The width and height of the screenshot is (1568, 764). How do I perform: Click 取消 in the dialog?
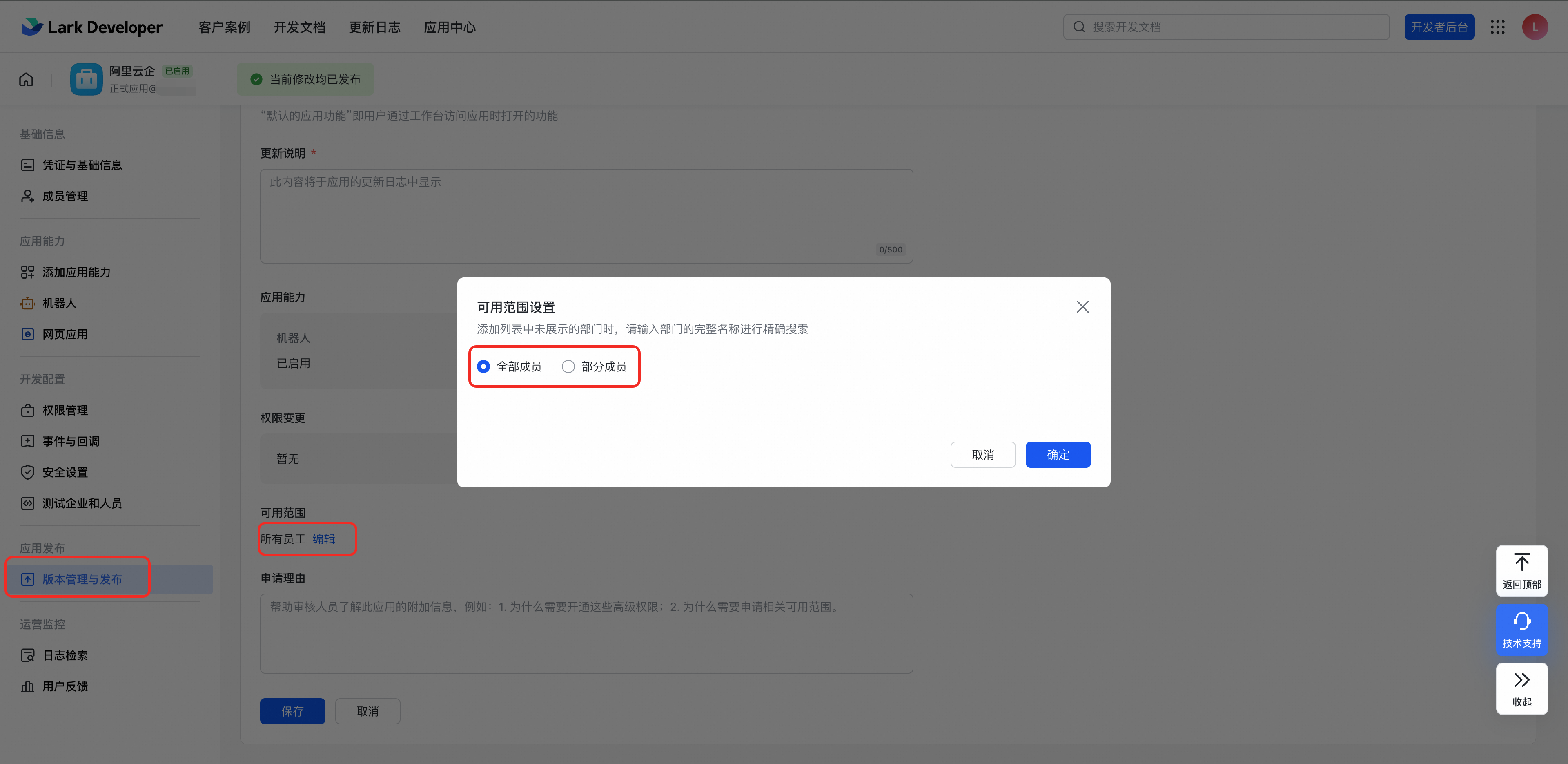pos(982,454)
